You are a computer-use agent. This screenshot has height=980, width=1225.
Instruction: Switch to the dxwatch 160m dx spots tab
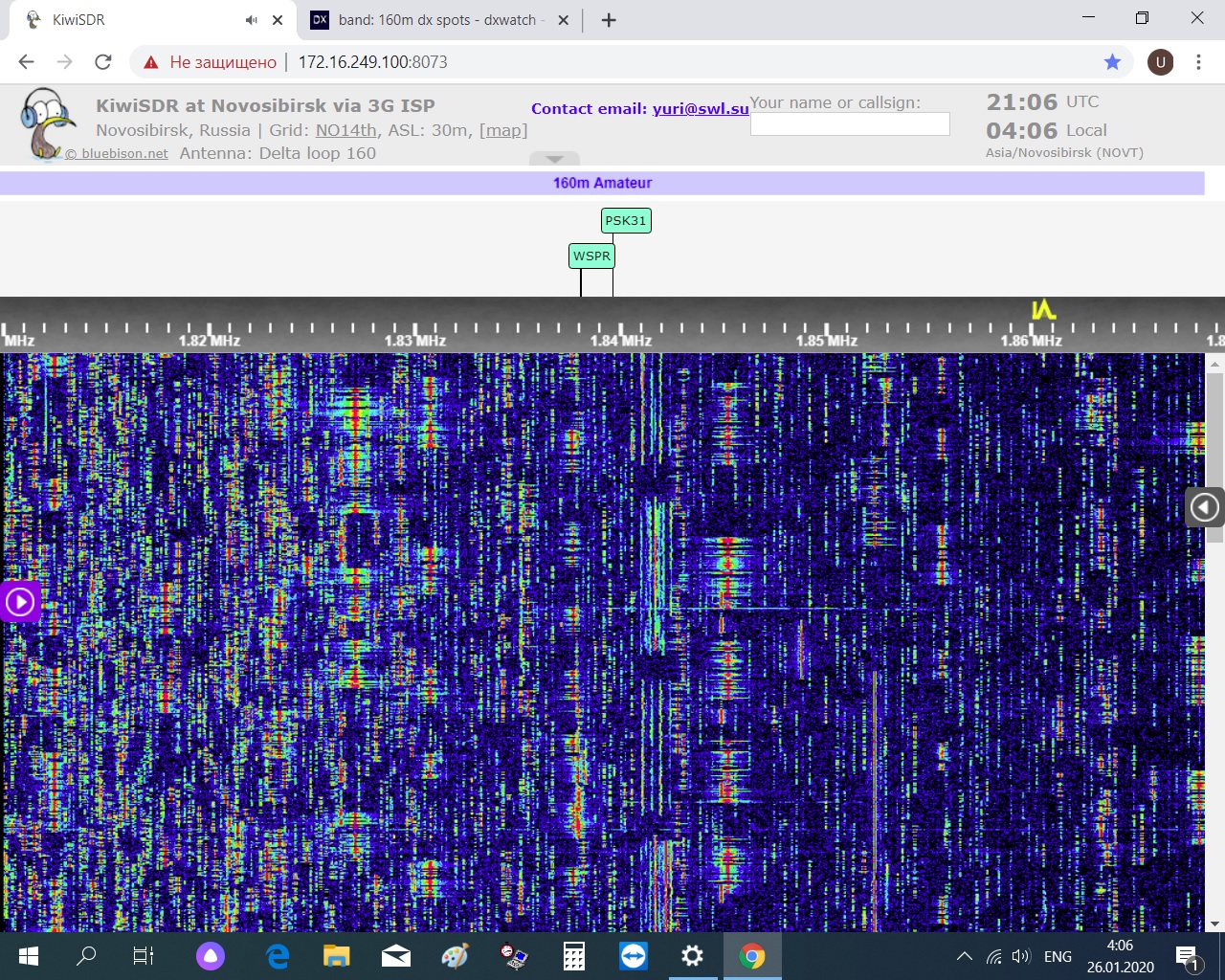(435, 20)
